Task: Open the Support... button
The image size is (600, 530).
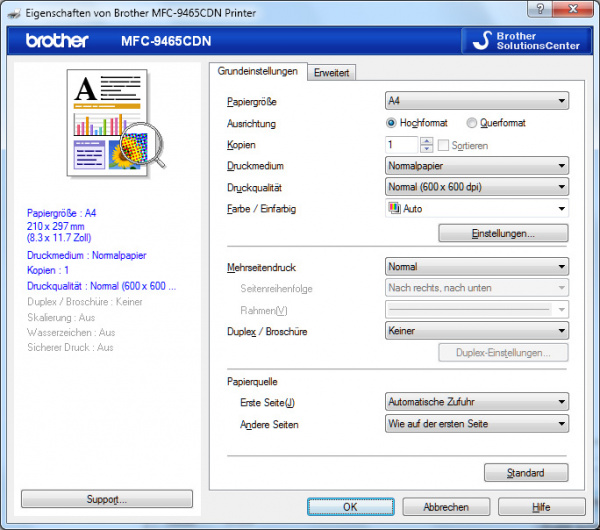Action: click(x=106, y=499)
